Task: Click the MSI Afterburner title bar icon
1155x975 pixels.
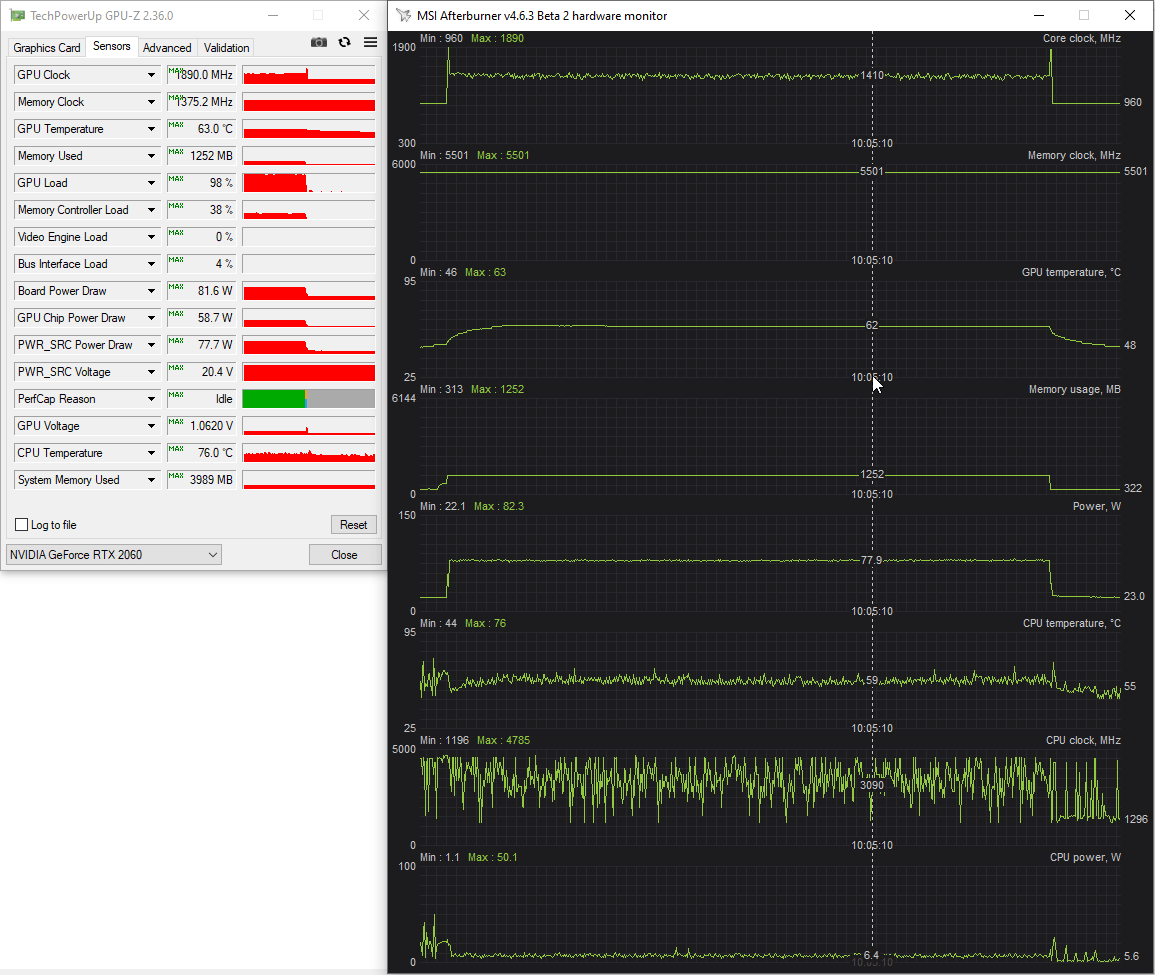Action: (403, 15)
